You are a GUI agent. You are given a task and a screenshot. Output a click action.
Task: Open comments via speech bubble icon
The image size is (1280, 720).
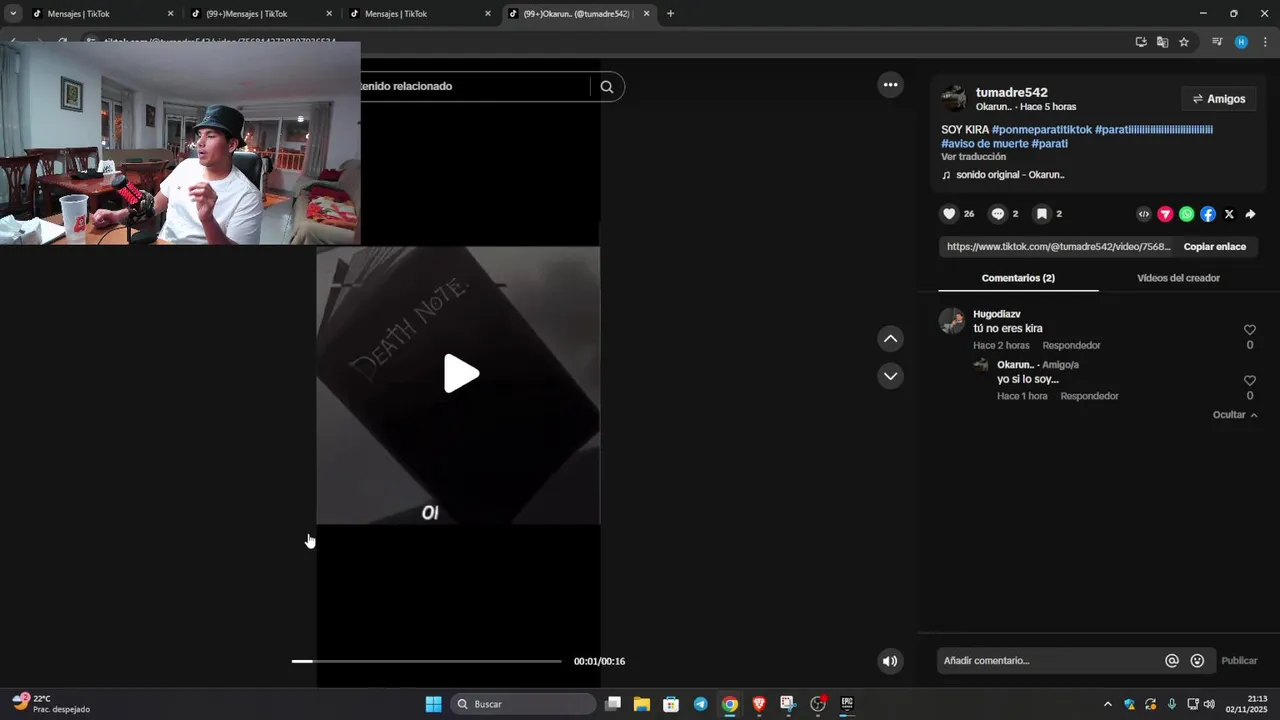[997, 214]
